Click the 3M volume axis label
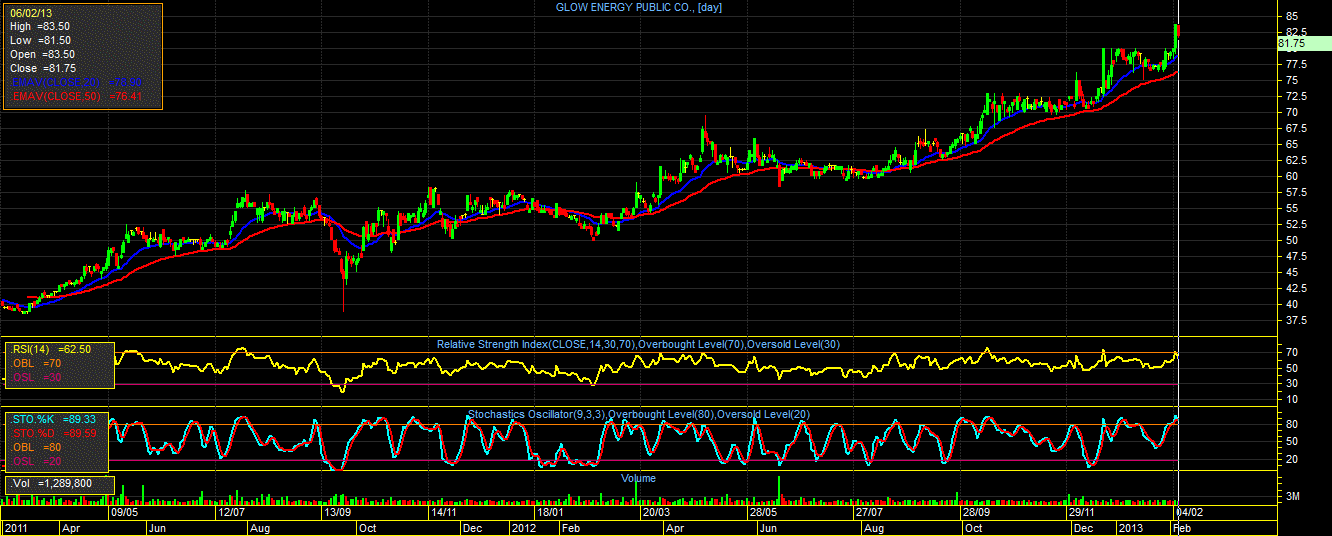This screenshot has width=1332, height=536. [x=1292, y=497]
